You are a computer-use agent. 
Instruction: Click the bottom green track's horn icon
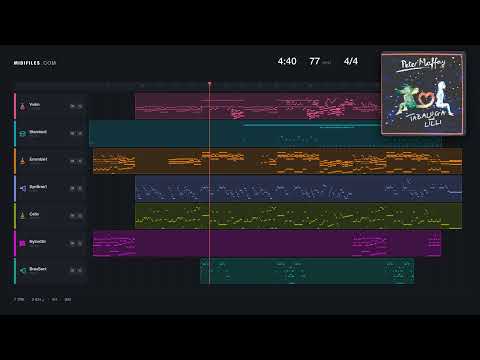pyautogui.click(x=22, y=271)
